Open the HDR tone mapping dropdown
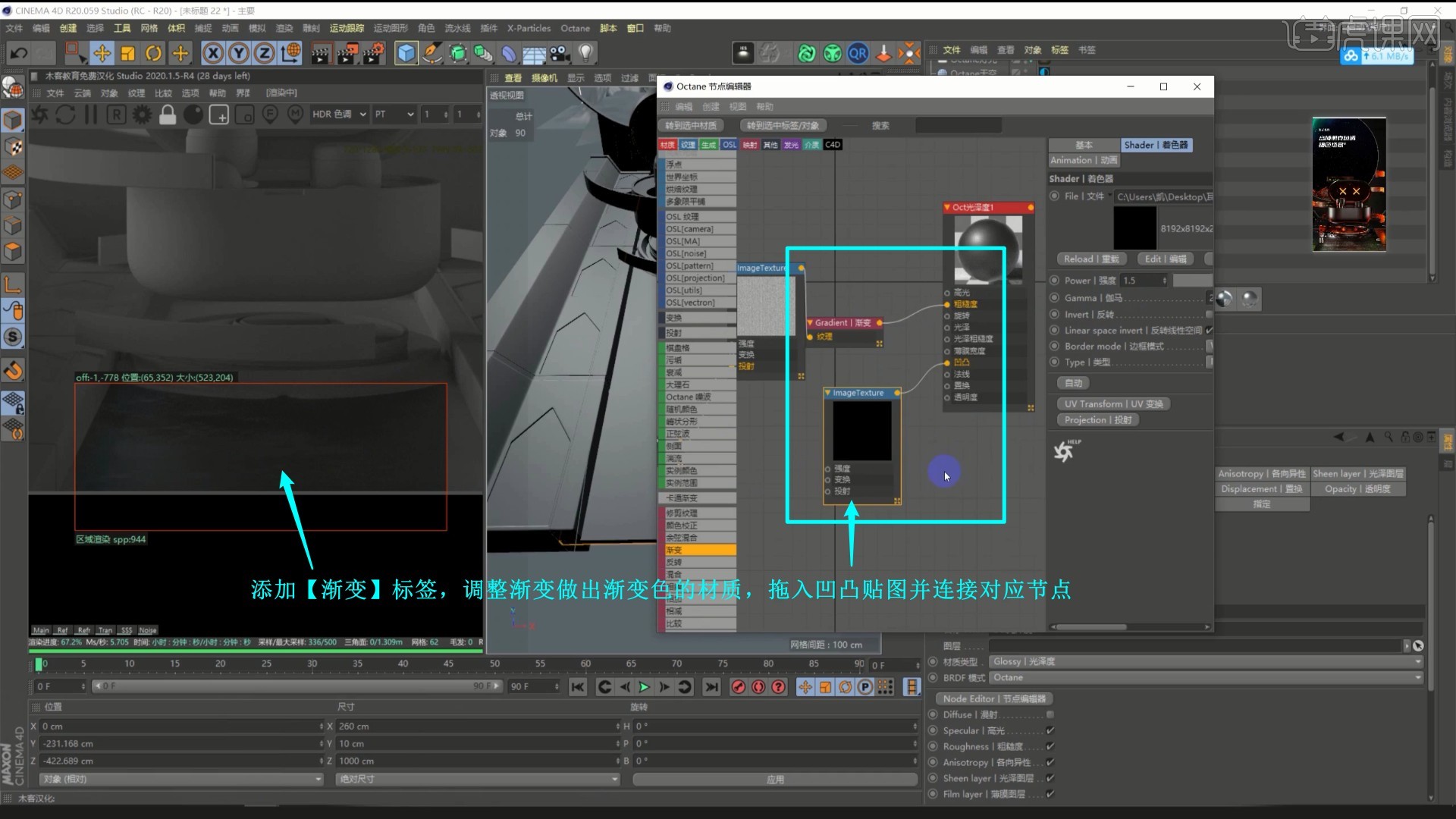 pos(339,115)
